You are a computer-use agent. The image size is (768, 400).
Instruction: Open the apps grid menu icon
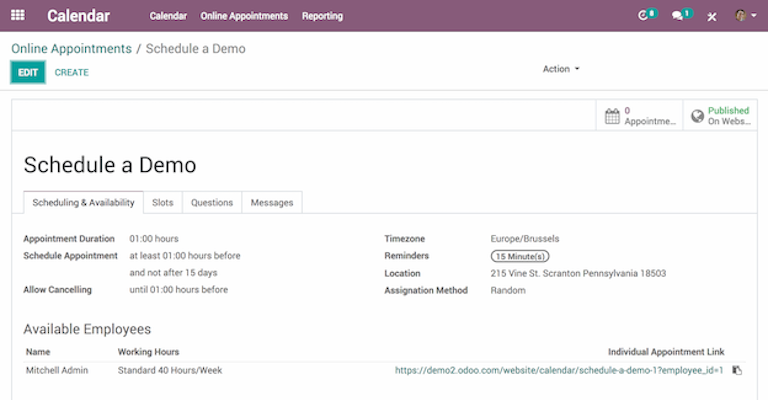tap(18, 15)
